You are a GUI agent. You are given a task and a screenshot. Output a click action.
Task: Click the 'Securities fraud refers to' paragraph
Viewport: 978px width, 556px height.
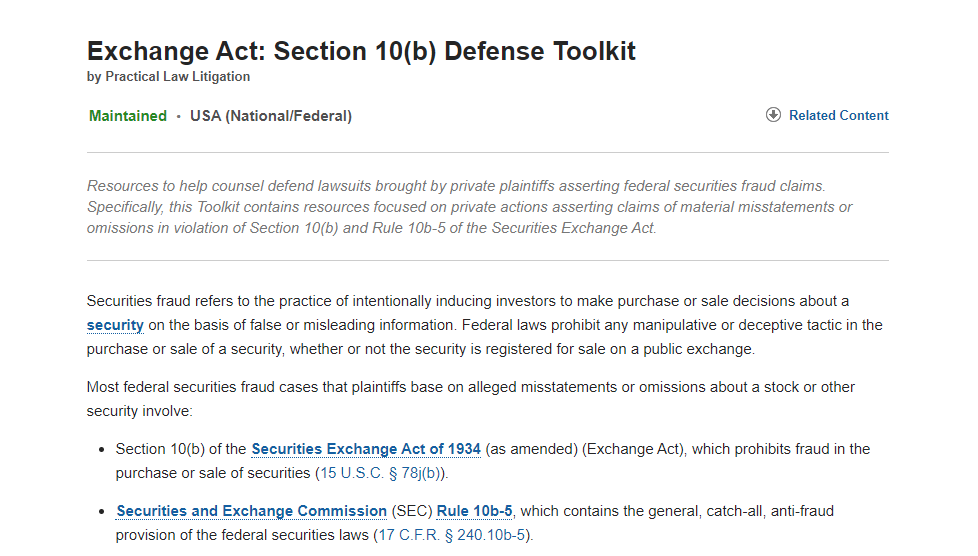click(485, 325)
